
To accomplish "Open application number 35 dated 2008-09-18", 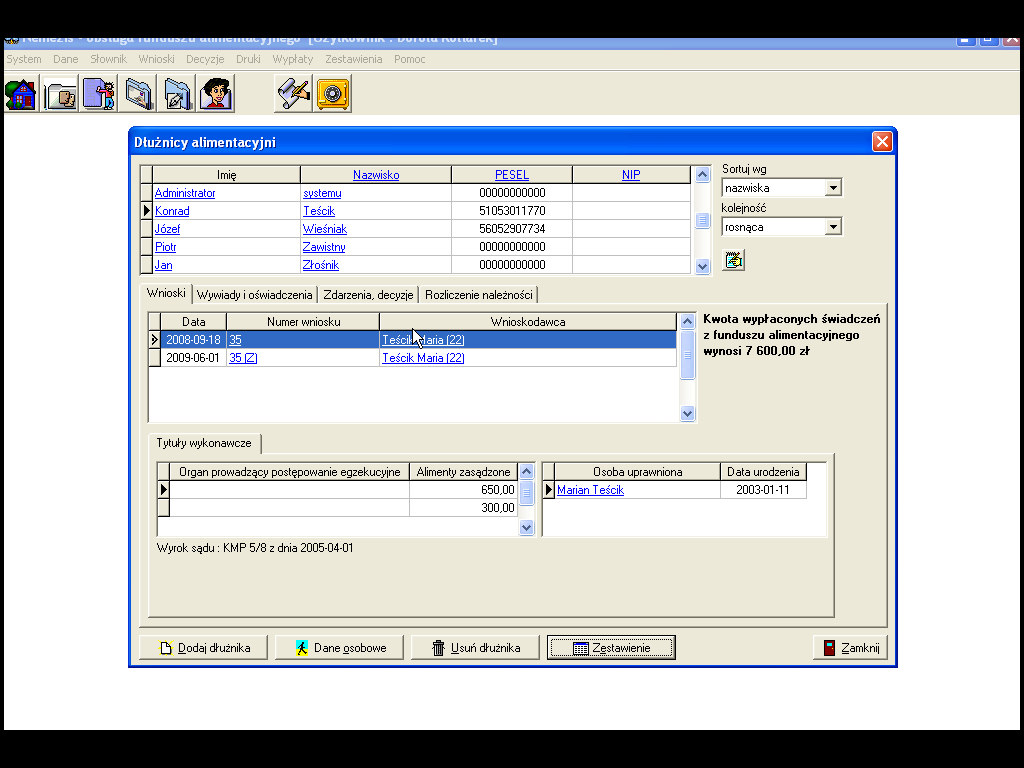I will pos(235,340).
